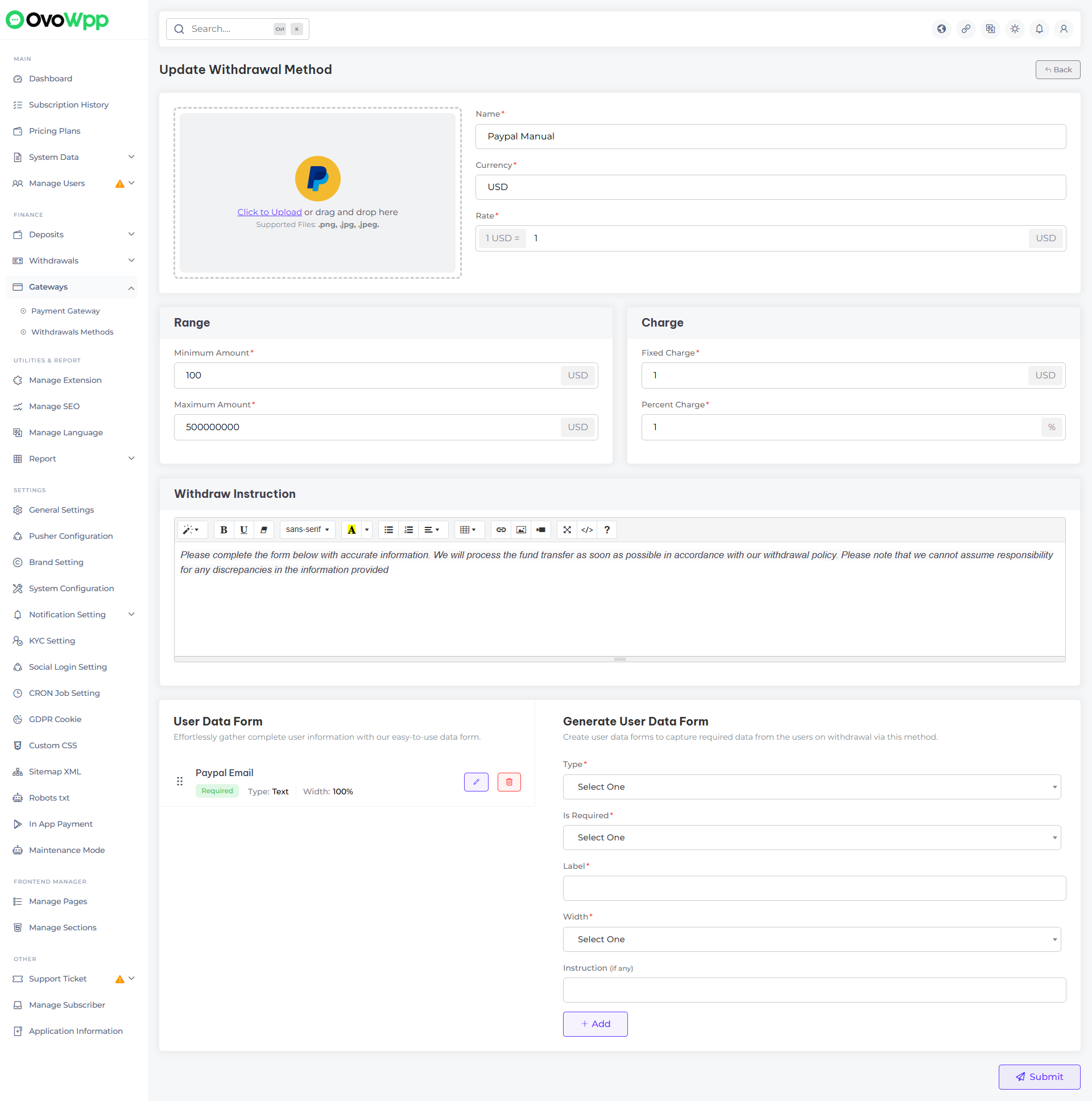
Task: Toggle bold in the editor toolbar
Action: pyautogui.click(x=224, y=529)
